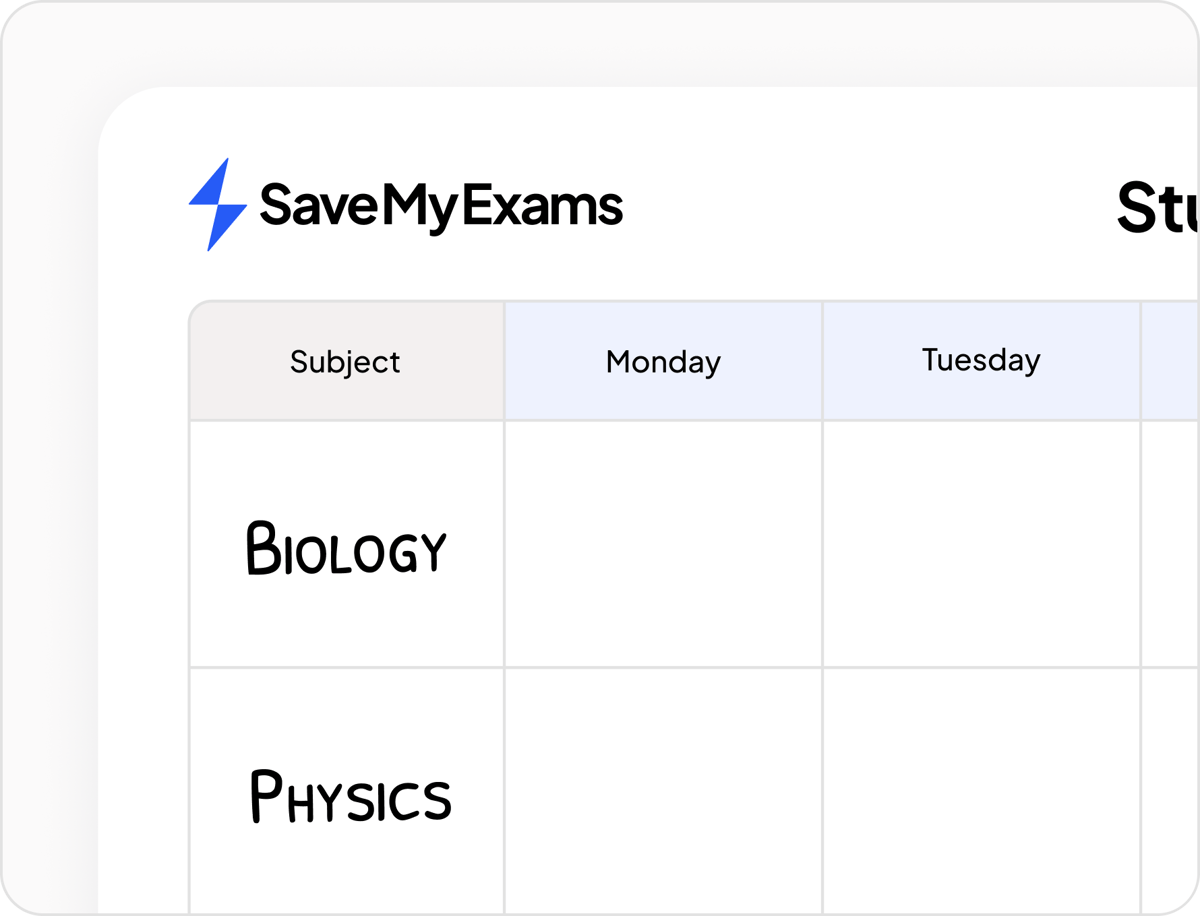Image resolution: width=1200 pixels, height=916 pixels.
Task: Click the cut-off Biology cell right of Tuesday
Action: coord(1170,544)
